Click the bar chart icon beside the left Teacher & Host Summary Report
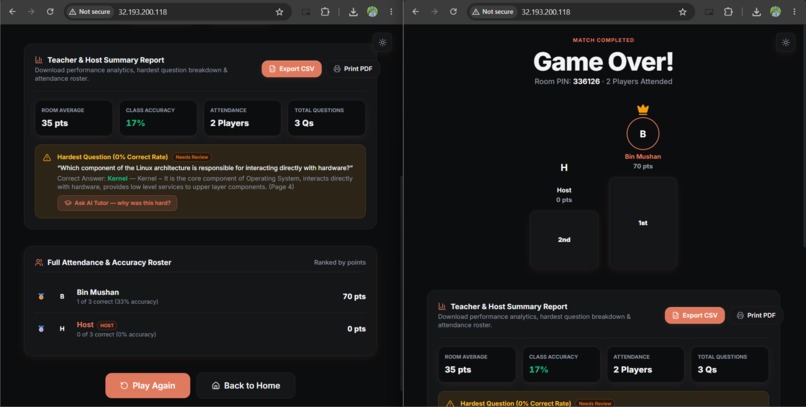 click(39, 60)
